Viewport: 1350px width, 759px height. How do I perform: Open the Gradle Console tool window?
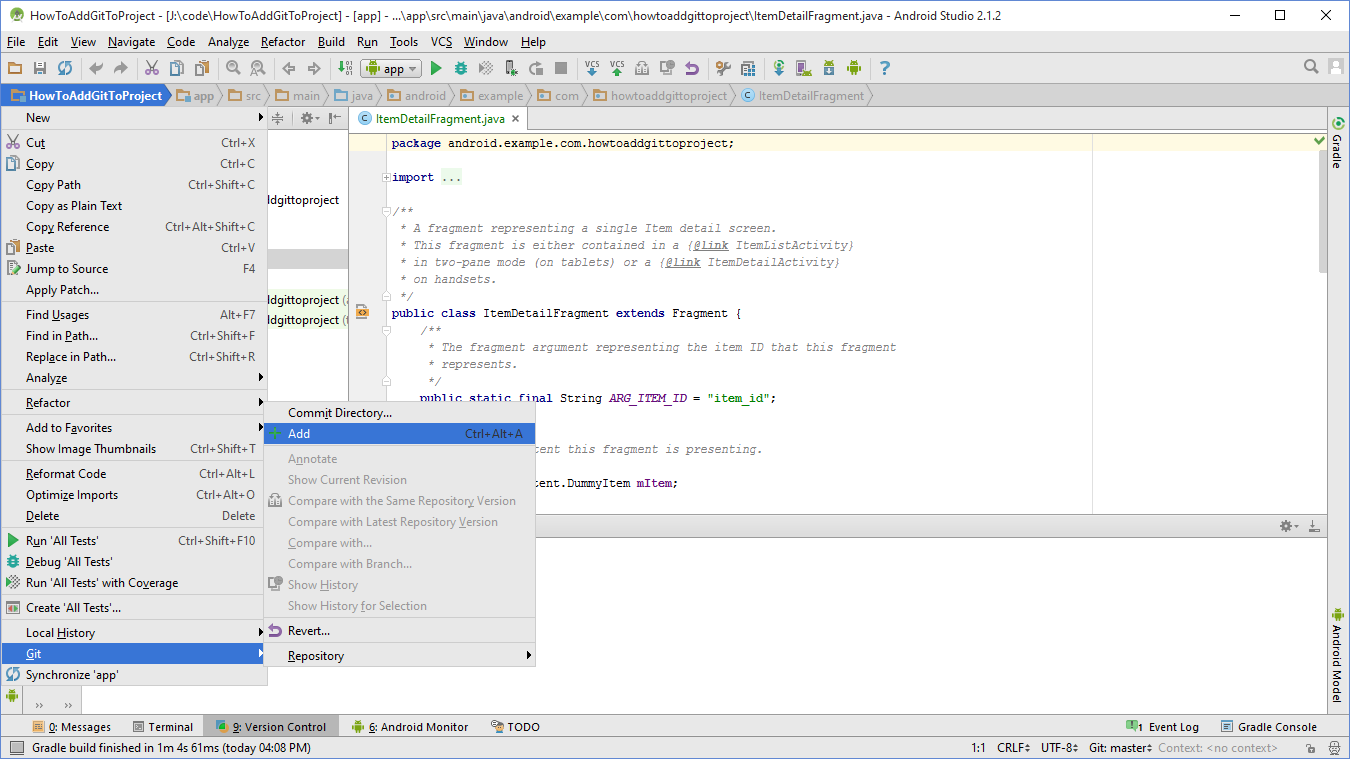click(1268, 727)
